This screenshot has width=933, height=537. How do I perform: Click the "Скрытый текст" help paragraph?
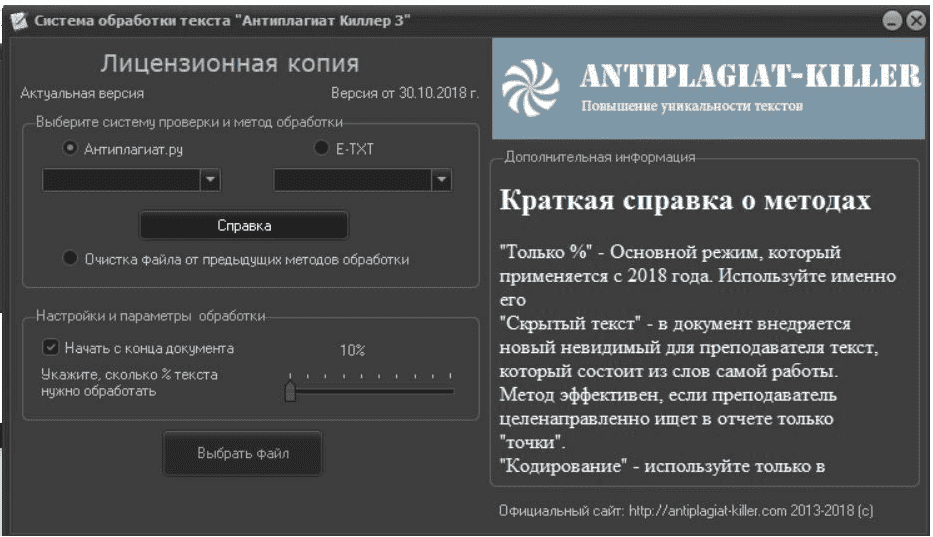[688, 383]
